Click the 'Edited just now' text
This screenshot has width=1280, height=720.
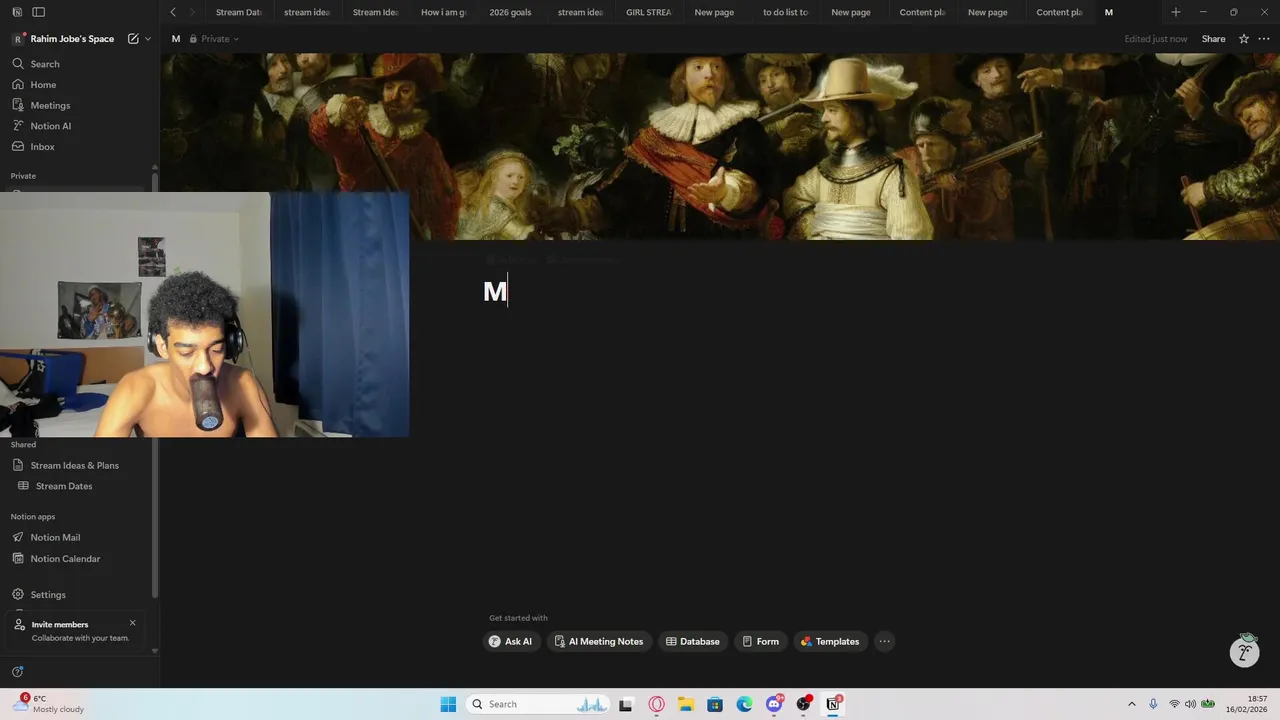1155,39
